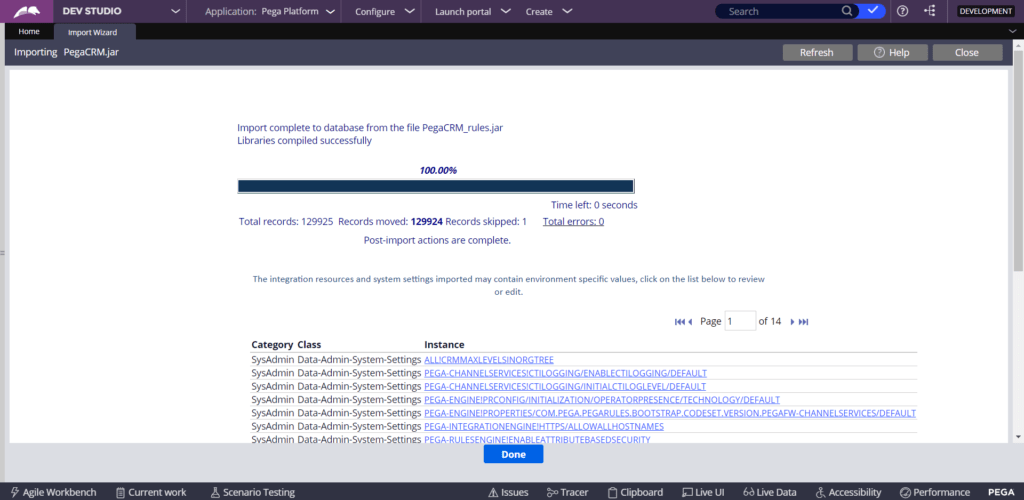Open the Create menu
This screenshot has height=500, width=1024.
tap(549, 11)
